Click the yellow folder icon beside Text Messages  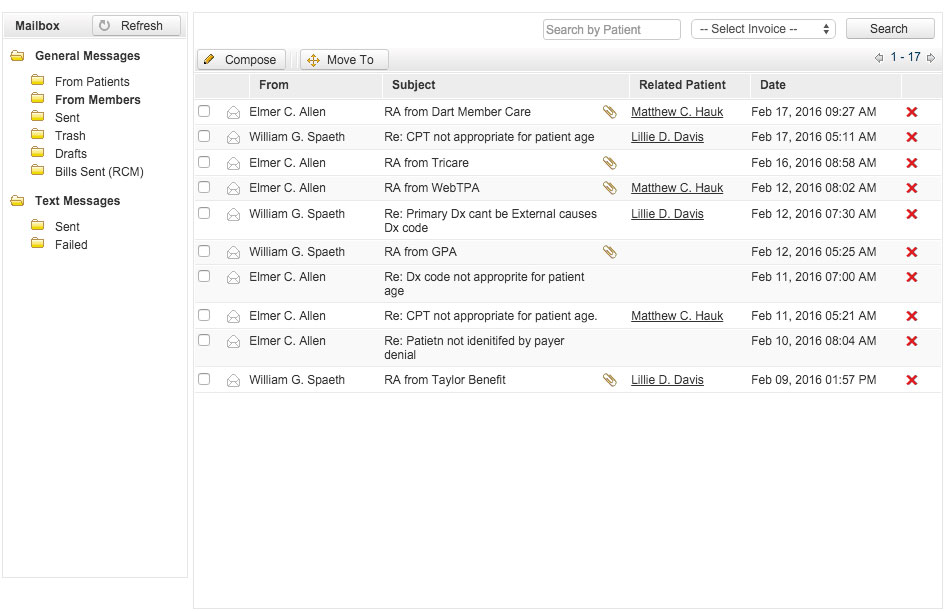[x=16, y=201]
